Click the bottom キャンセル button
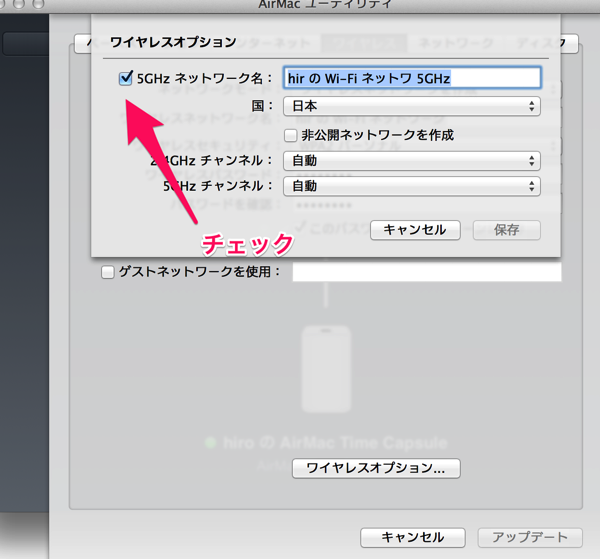Screen dimensions: 600x559 412,537
